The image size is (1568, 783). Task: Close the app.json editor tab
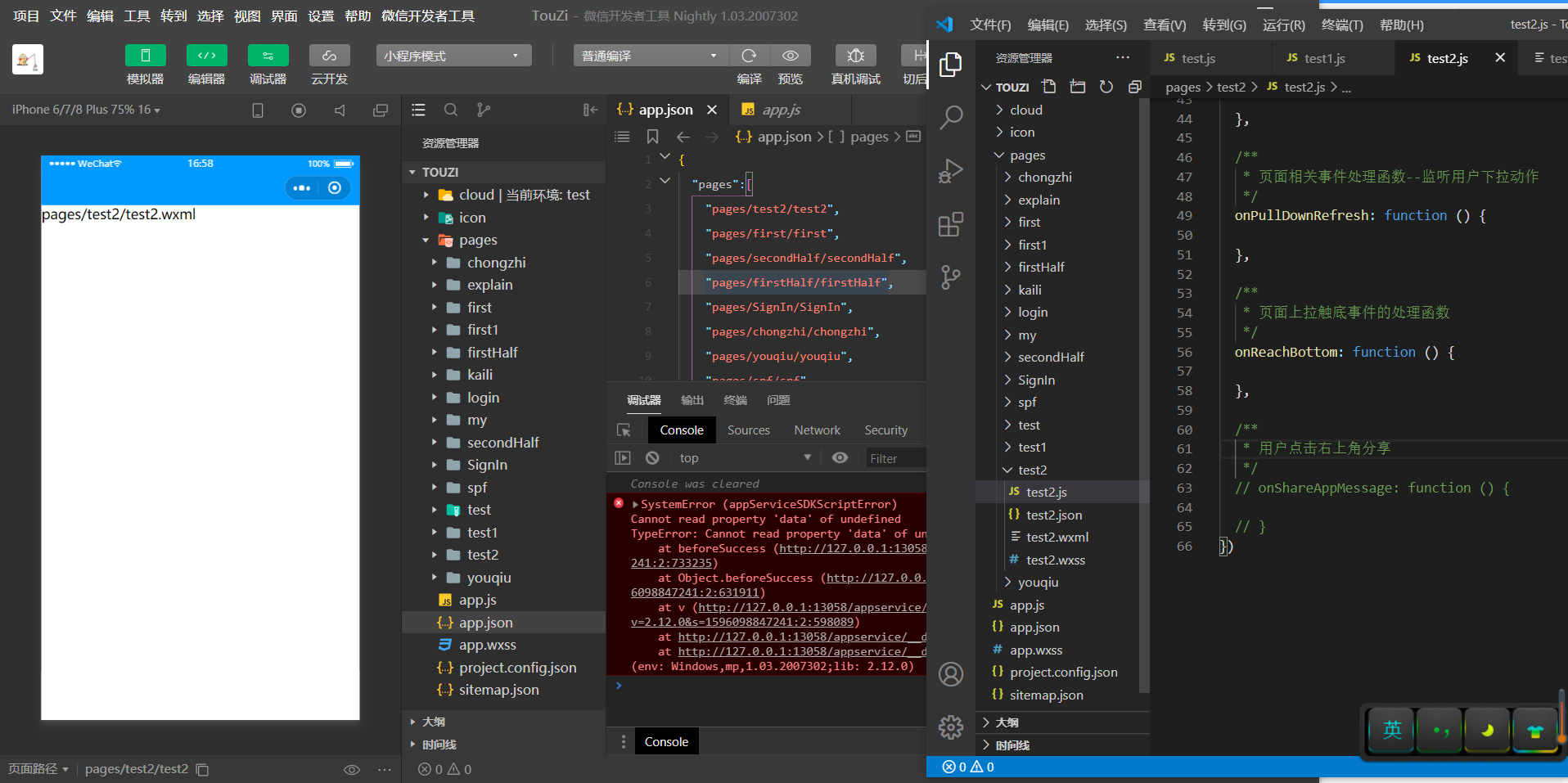[712, 110]
